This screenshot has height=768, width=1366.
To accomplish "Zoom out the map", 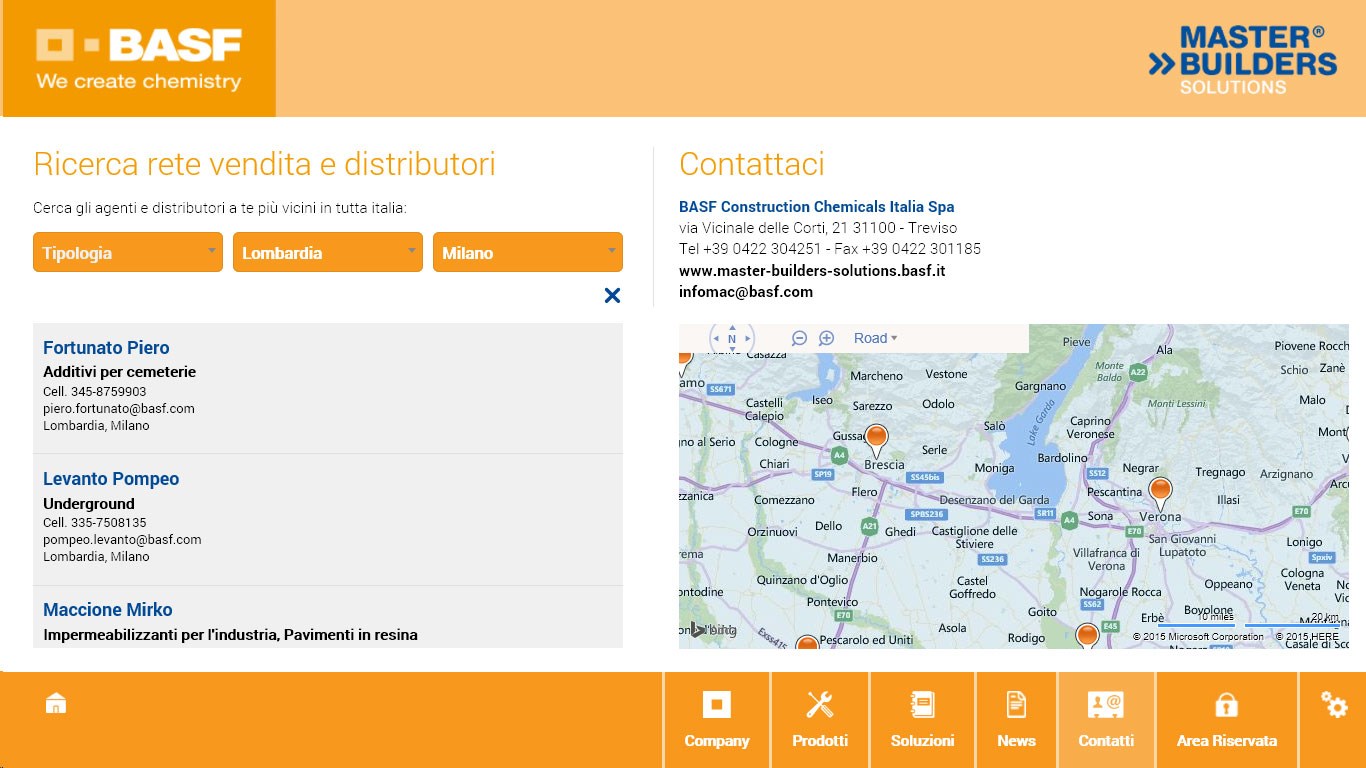I will click(x=799, y=338).
